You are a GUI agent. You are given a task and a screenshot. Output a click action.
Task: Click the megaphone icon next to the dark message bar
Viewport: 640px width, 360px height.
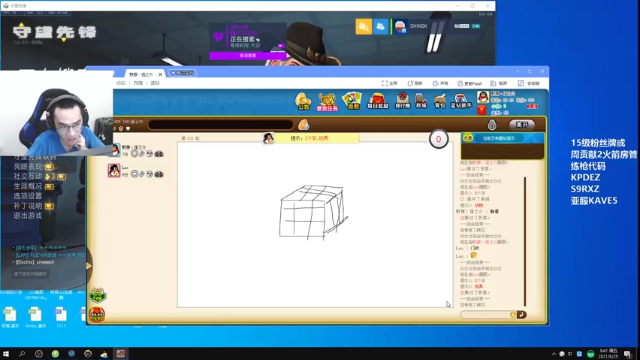tap(303, 124)
